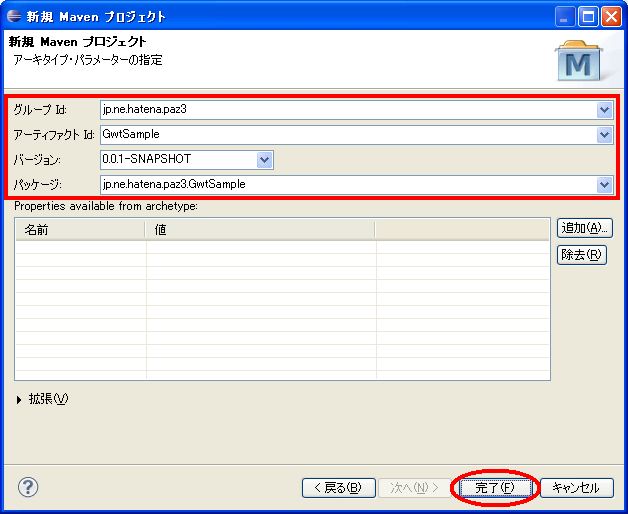
Task: Cancel the dialog with キャンセル
Action: [x=577, y=488]
